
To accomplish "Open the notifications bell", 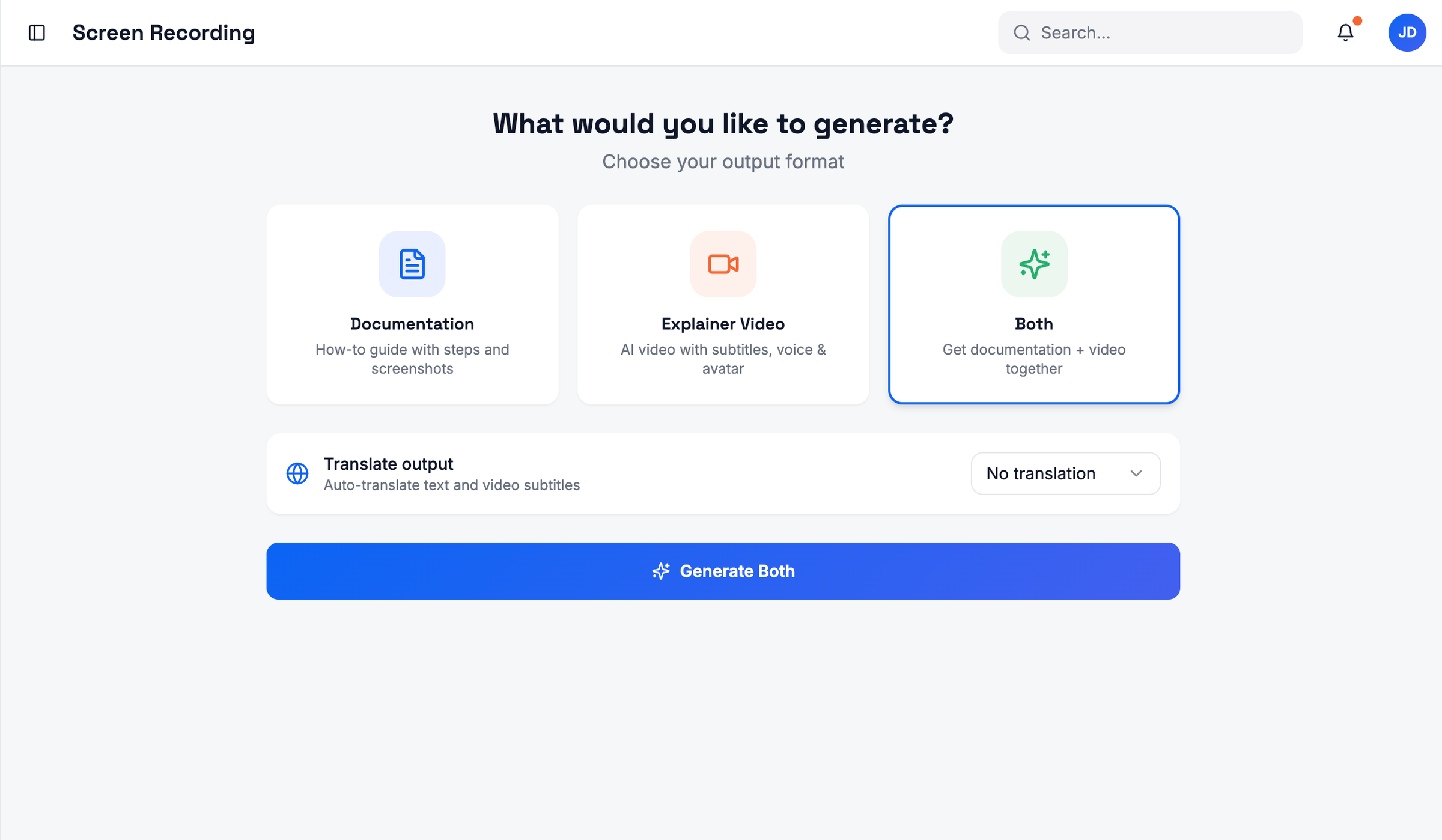I will (1346, 32).
